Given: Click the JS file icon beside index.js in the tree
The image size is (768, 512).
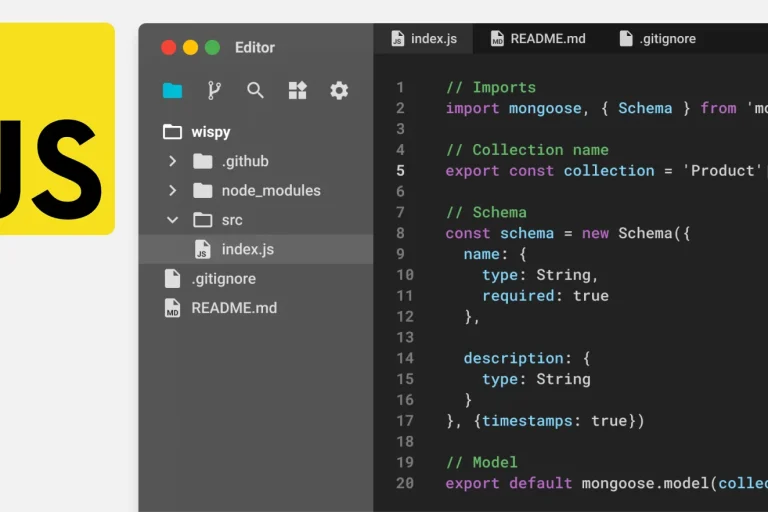Looking at the screenshot, I should point(202,249).
